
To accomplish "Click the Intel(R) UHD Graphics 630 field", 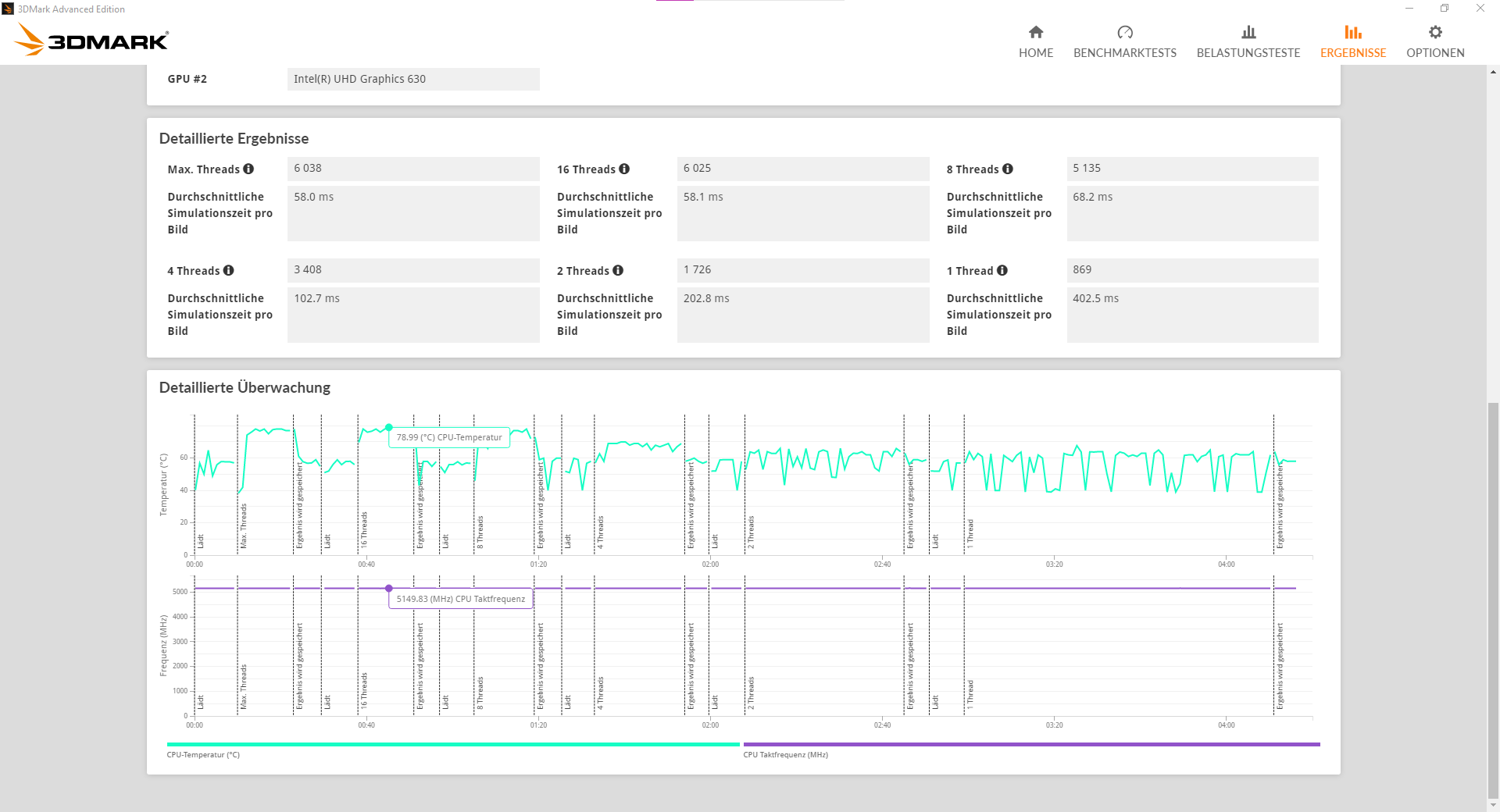I will 413,79.
